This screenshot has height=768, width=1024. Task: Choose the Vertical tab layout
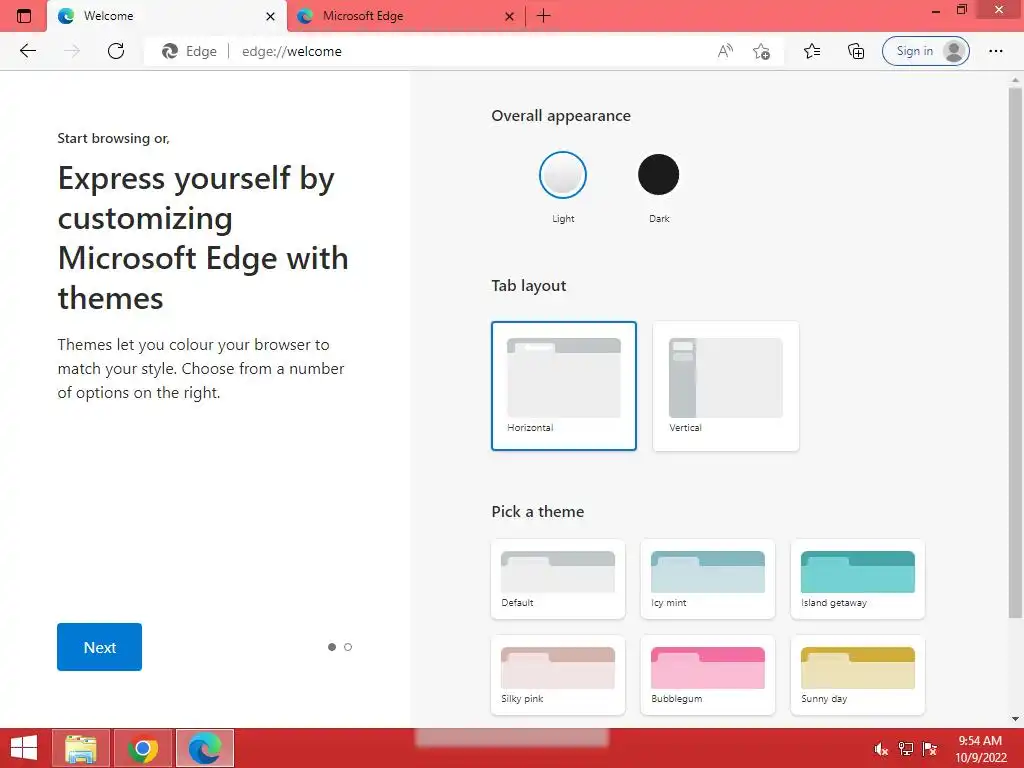click(726, 385)
